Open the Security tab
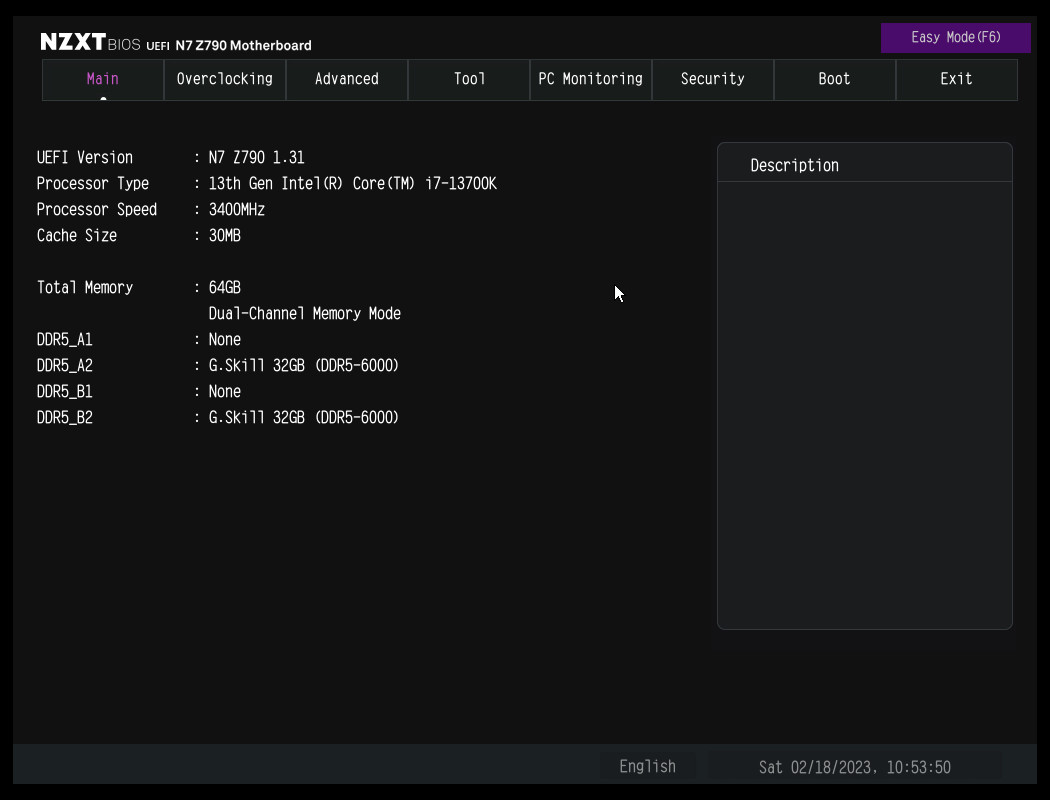 712,79
